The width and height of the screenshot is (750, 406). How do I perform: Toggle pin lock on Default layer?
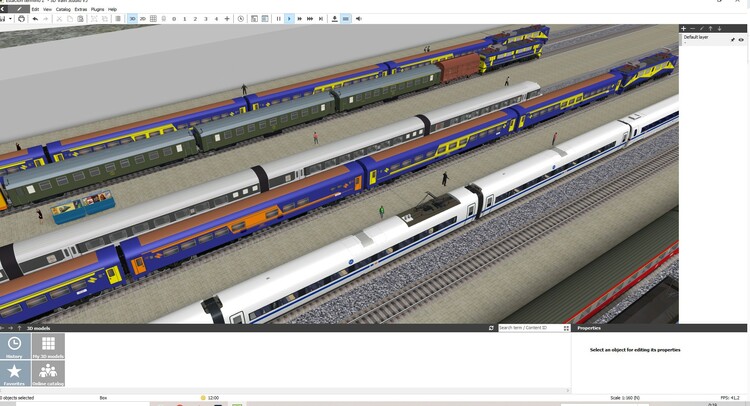point(732,40)
